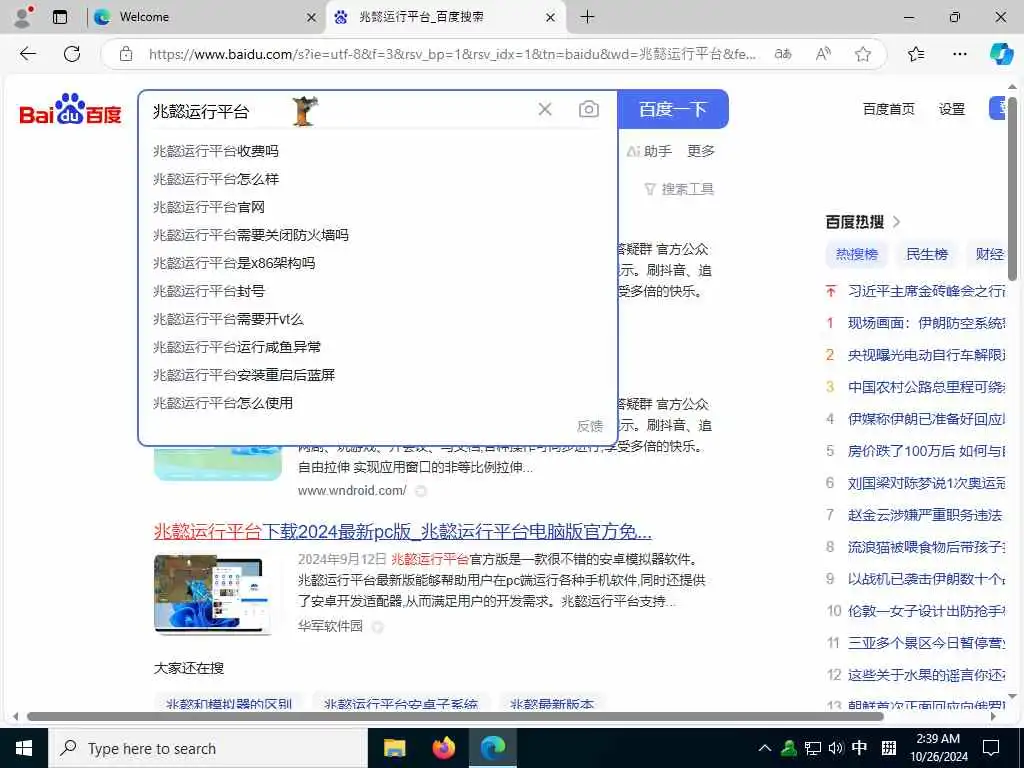
Task: Switch to Microsoft Edge in the taskbar
Action: 493,748
